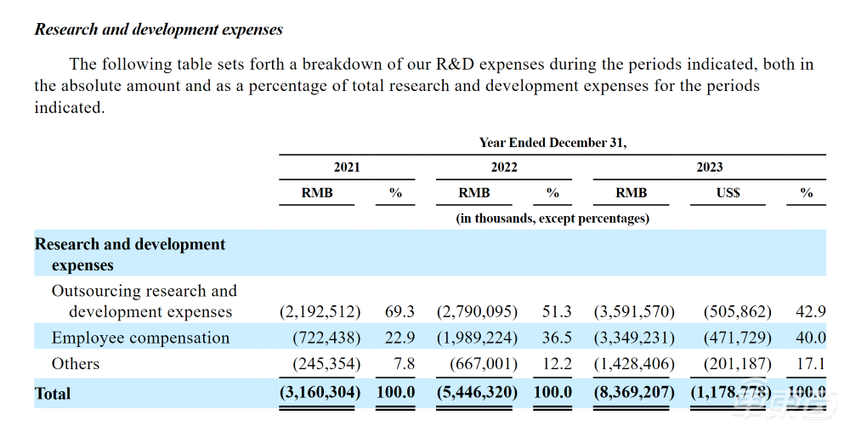Click the 2023 RMB total (8,369,207)
Image resolution: width=850 pixels, height=432 pixels.
point(633,393)
